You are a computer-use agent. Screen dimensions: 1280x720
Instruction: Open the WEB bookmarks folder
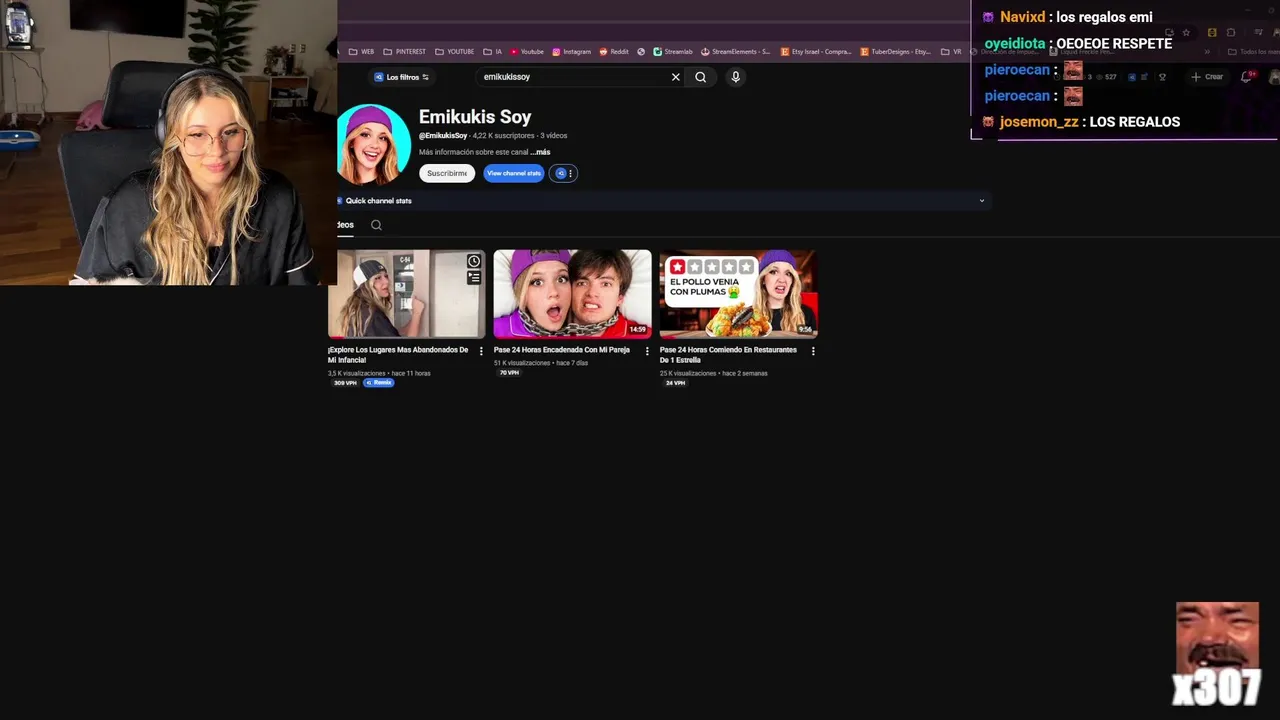click(x=361, y=52)
